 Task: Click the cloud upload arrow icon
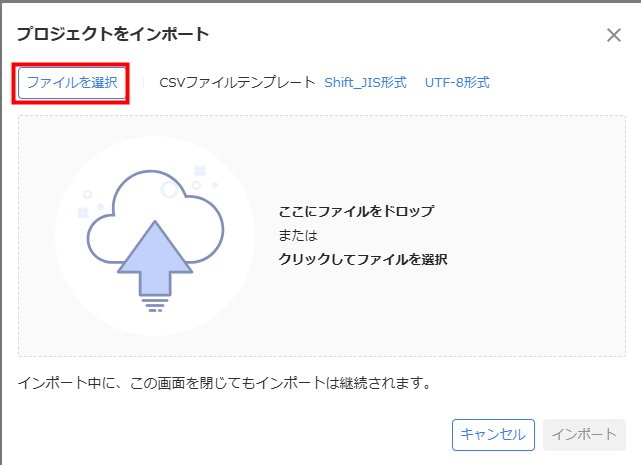(x=155, y=241)
